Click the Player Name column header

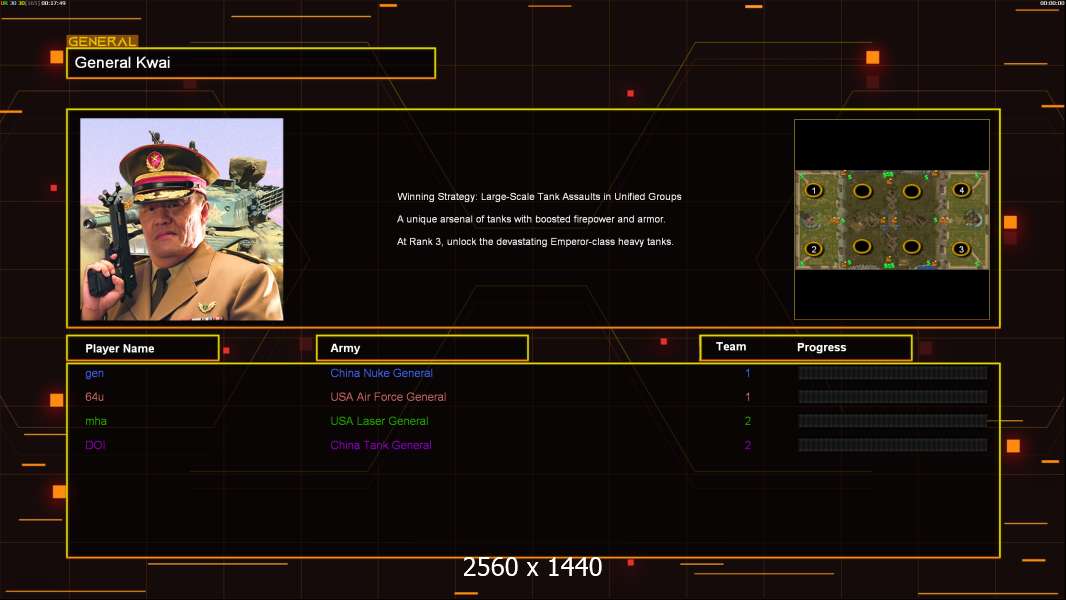[x=143, y=348]
